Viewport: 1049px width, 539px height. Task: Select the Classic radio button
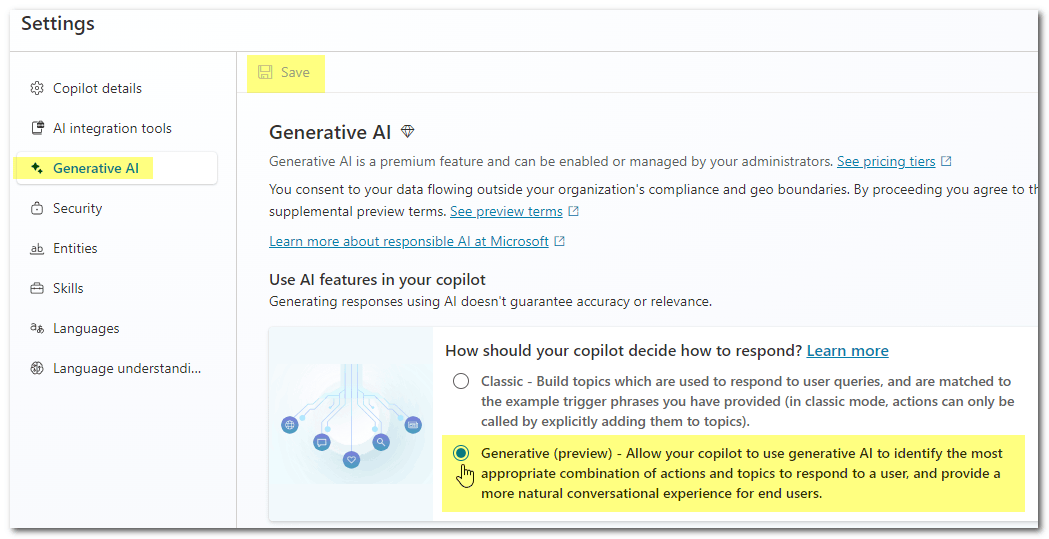tap(460, 381)
